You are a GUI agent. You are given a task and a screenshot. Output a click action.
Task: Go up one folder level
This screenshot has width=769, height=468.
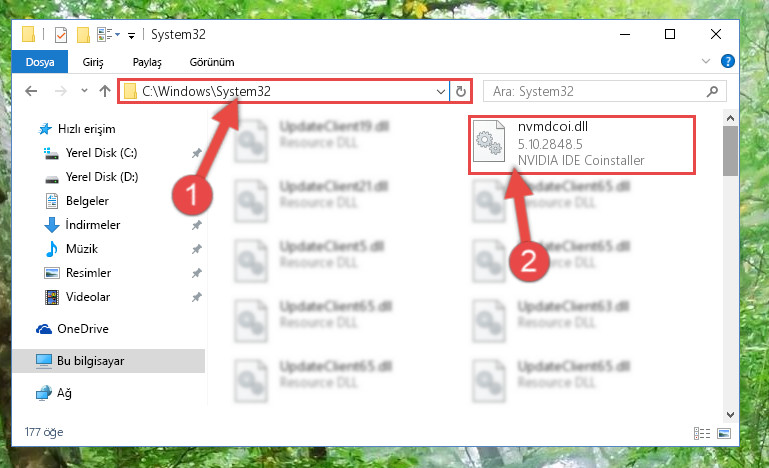click(104, 91)
